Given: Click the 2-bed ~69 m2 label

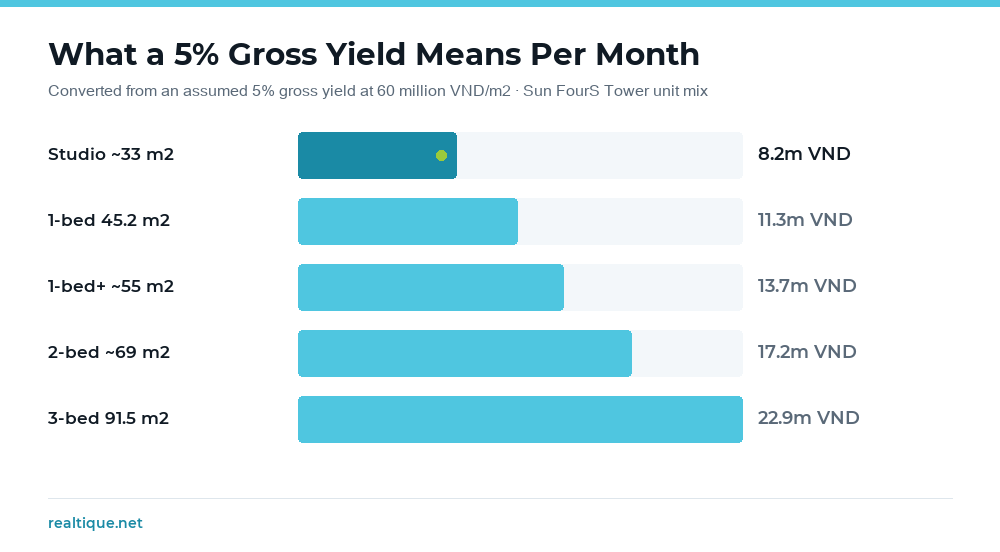Looking at the screenshot, I should click(109, 352).
